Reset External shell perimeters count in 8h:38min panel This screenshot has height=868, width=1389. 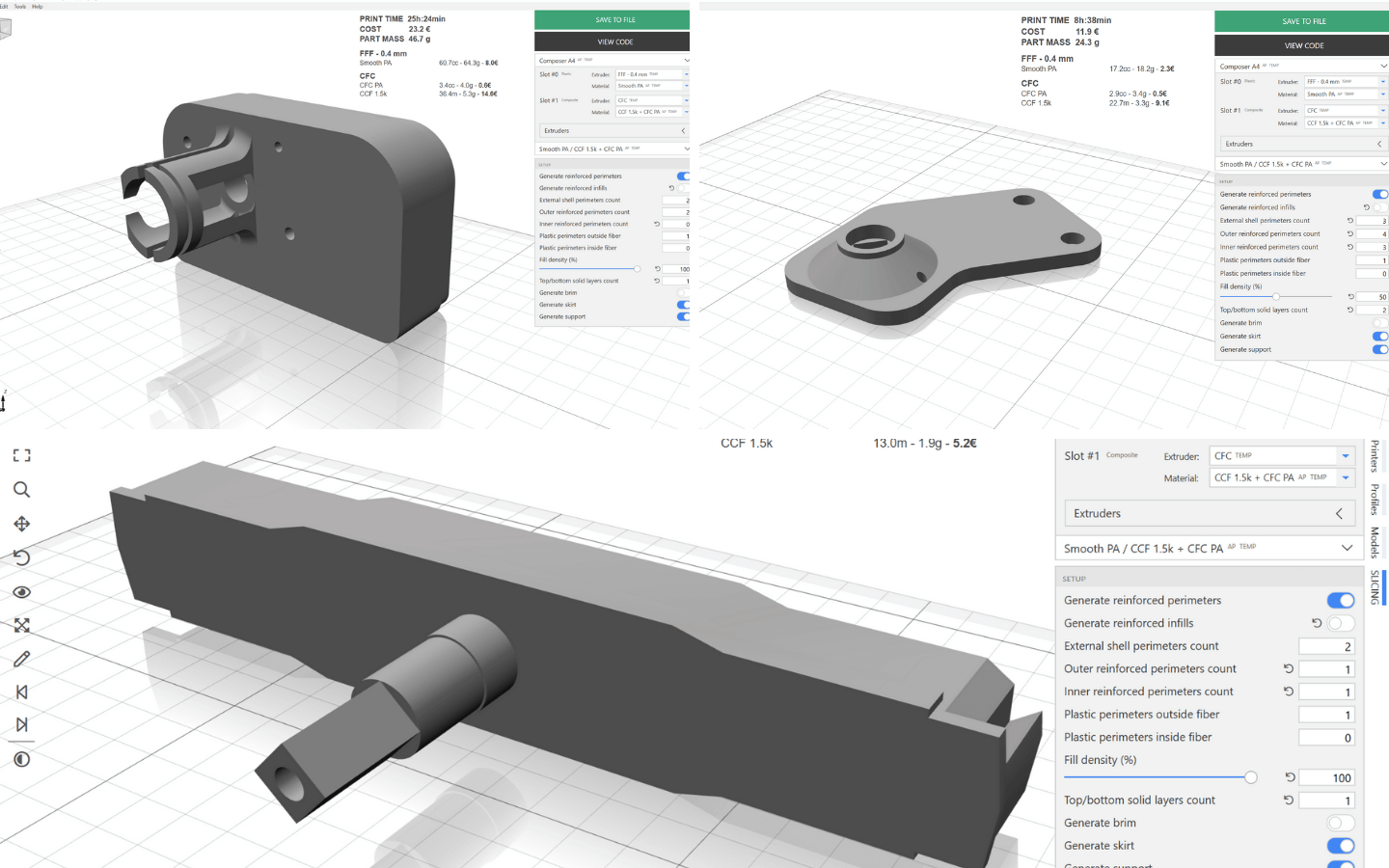pyautogui.click(x=1349, y=221)
